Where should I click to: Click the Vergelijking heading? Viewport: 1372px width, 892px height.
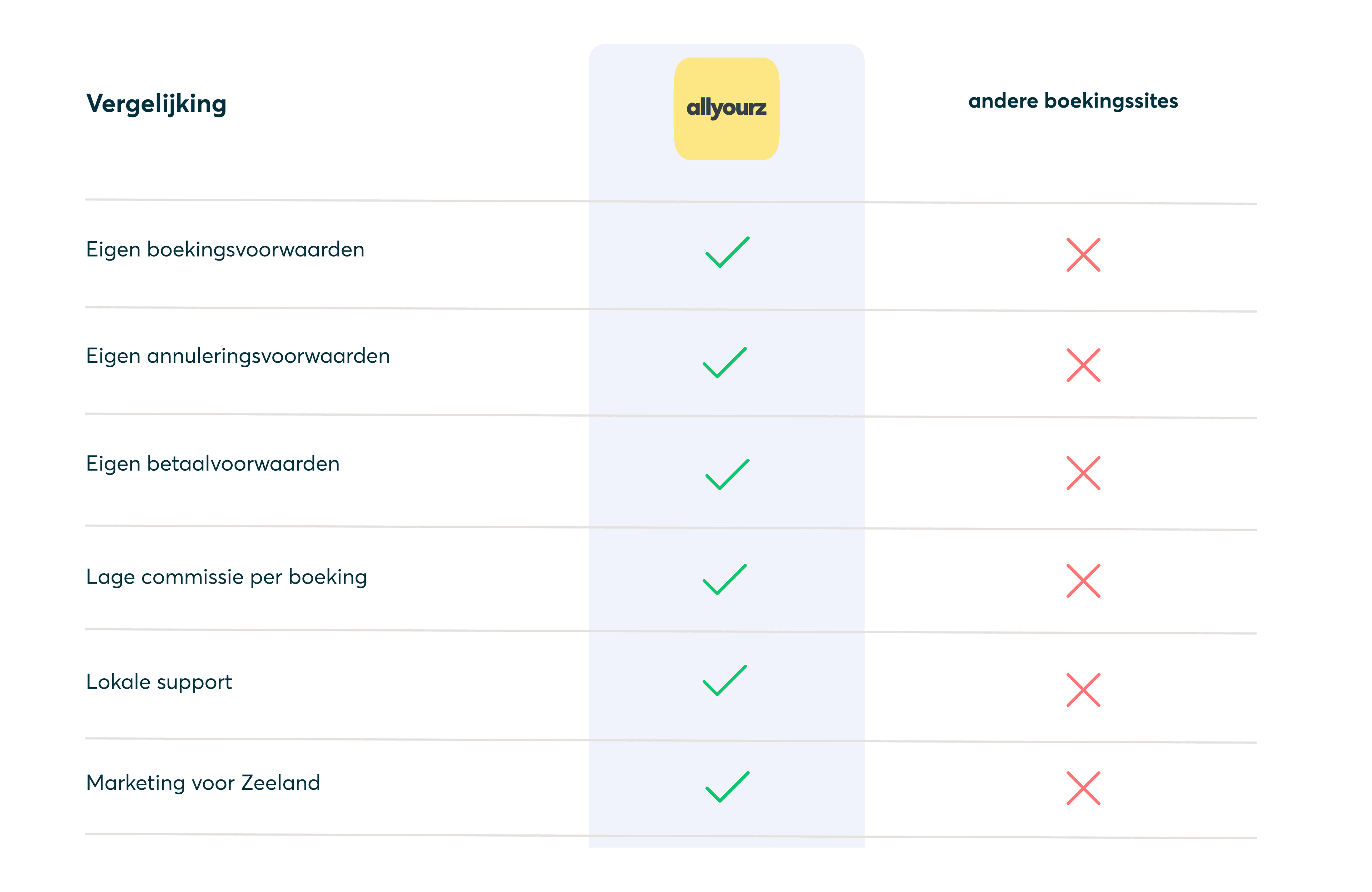pyautogui.click(x=156, y=104)
